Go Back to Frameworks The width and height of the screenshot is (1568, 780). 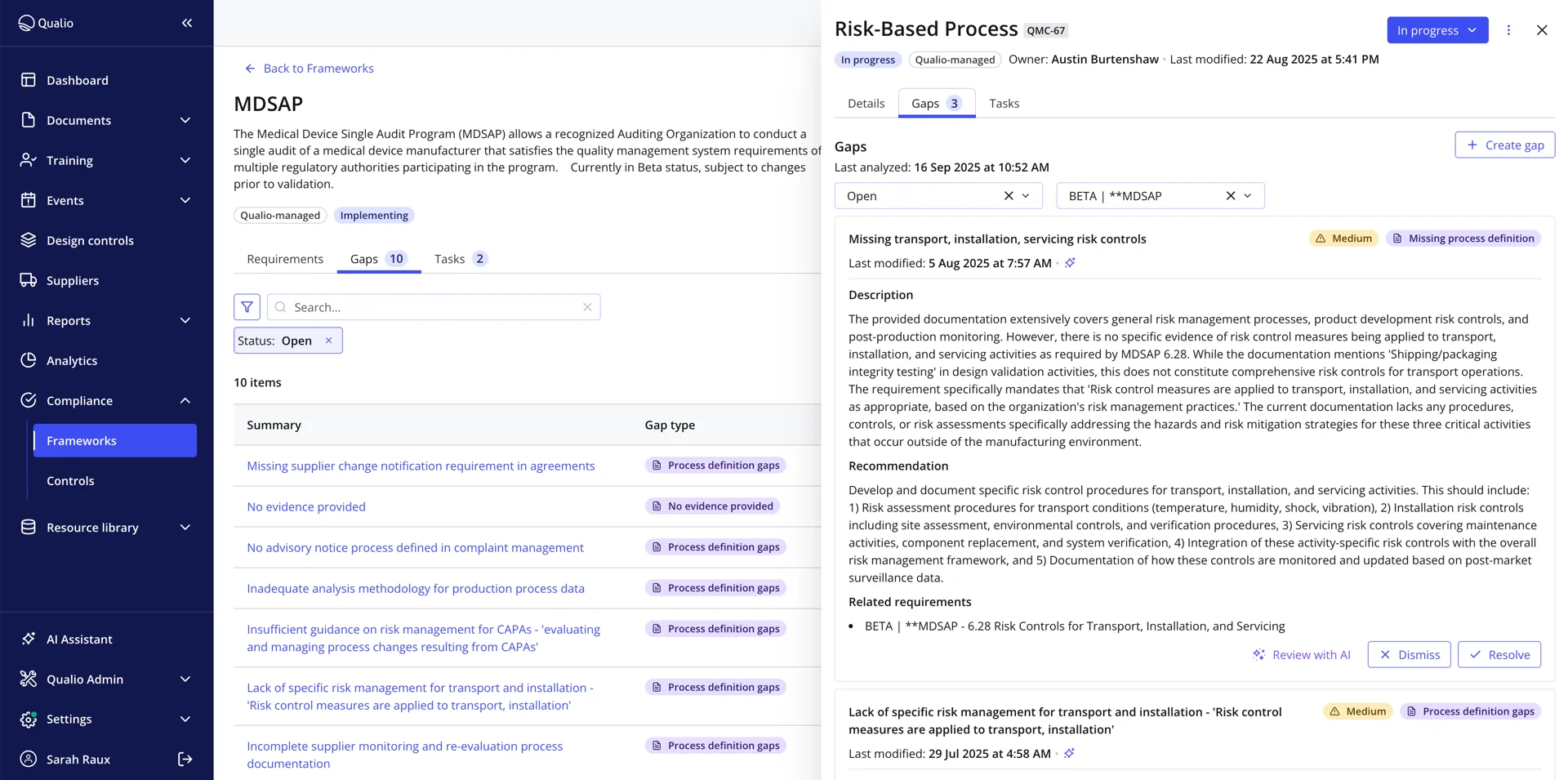[310, 69]
